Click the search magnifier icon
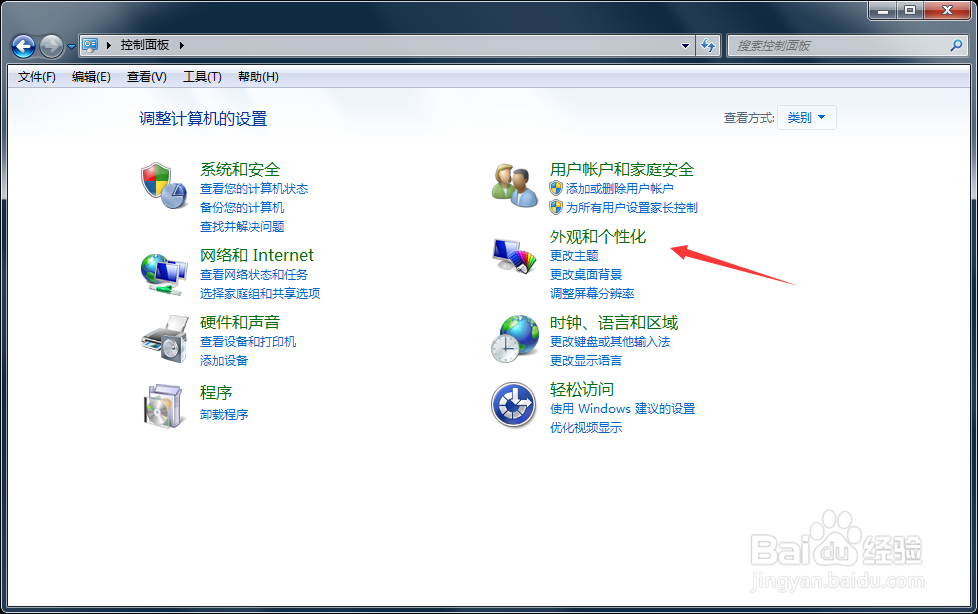The width and height of the screenshot is (978, 614). click(x=957, y=45)
